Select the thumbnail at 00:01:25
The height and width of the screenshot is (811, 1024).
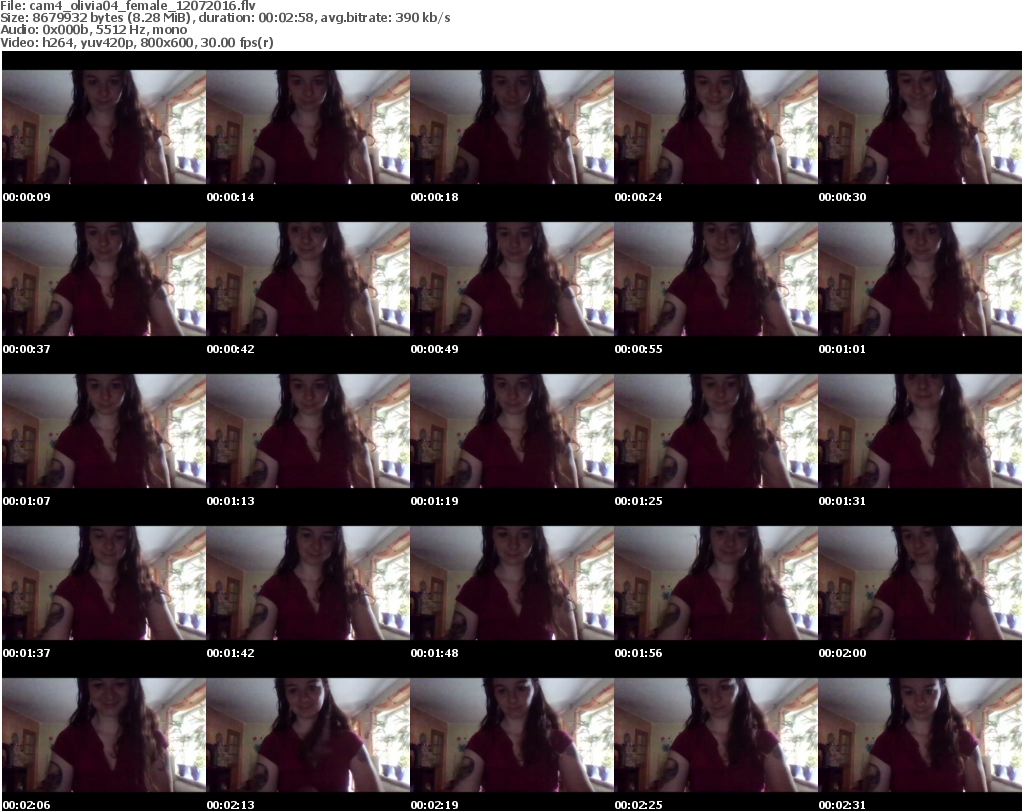pyautogui.click(x=716, y=431)
